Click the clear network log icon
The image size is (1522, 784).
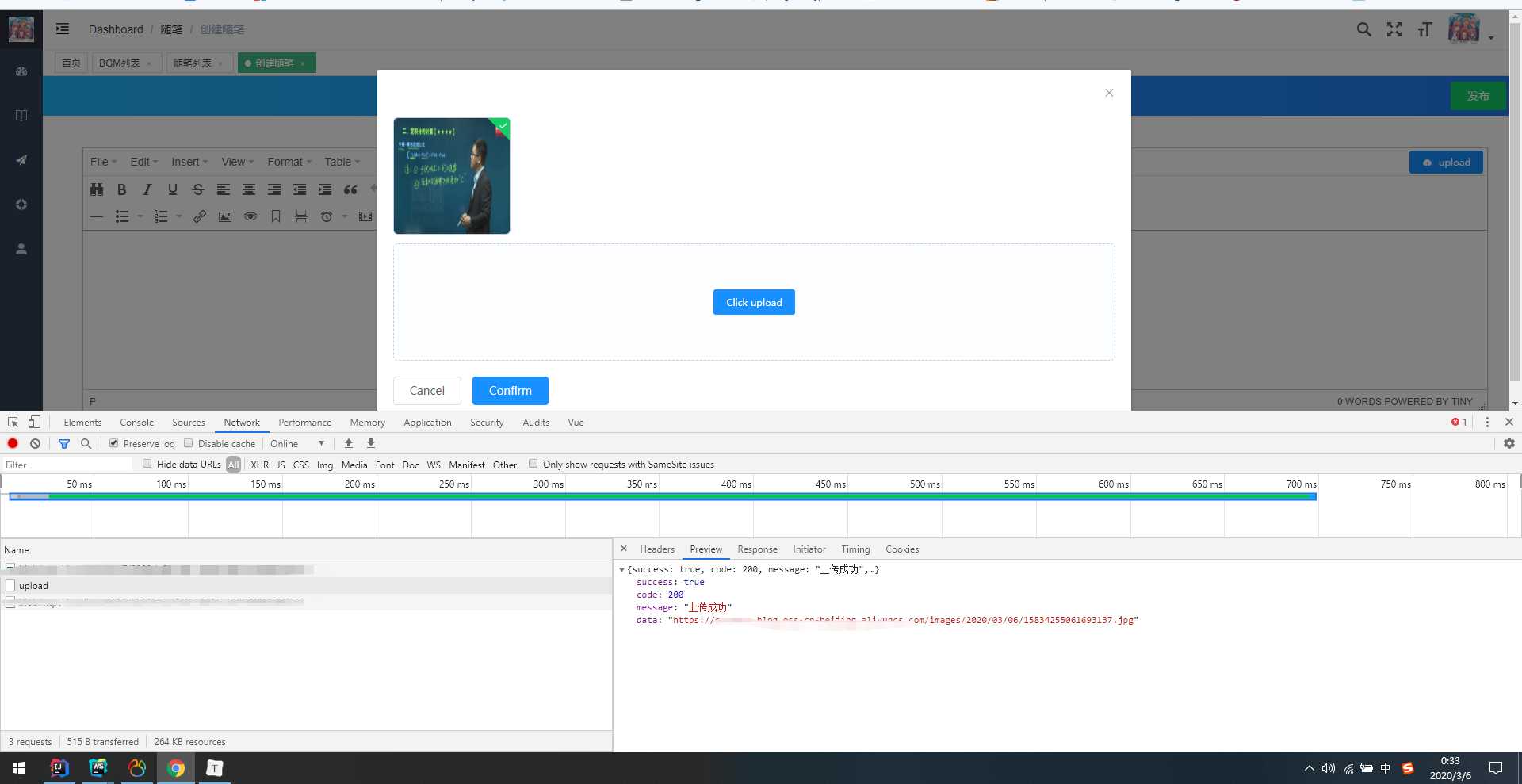35,444
